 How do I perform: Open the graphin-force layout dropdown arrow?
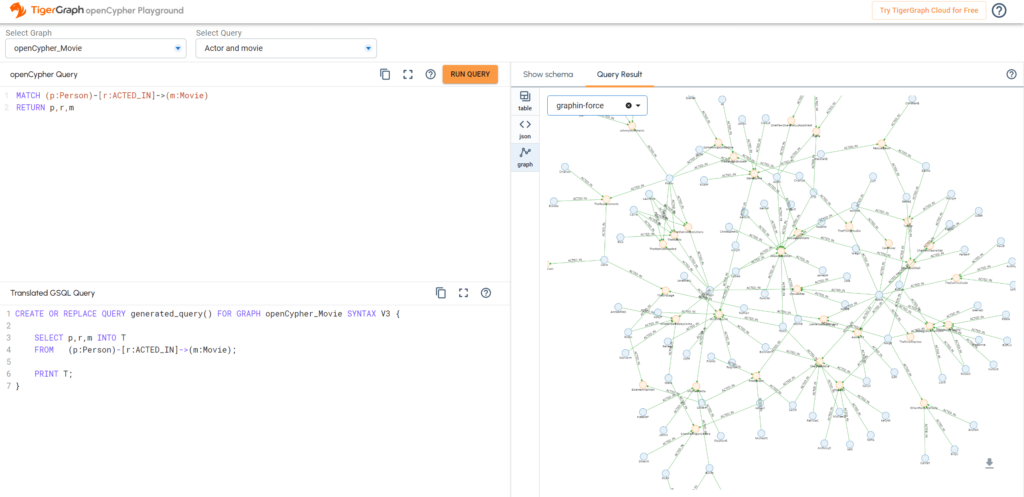[x=638, y=106]
